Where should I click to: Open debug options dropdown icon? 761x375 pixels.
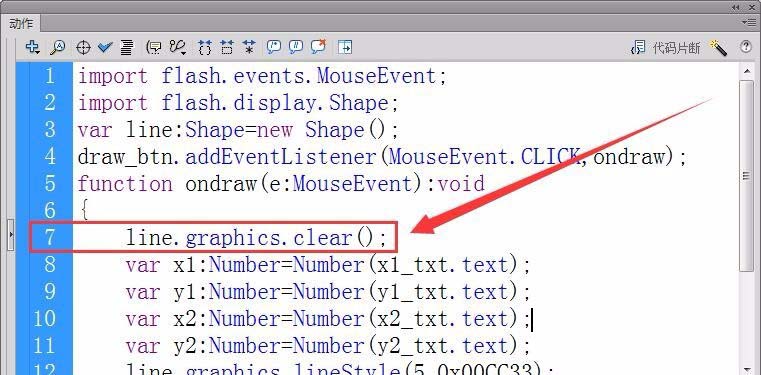(x=178, y=47)
